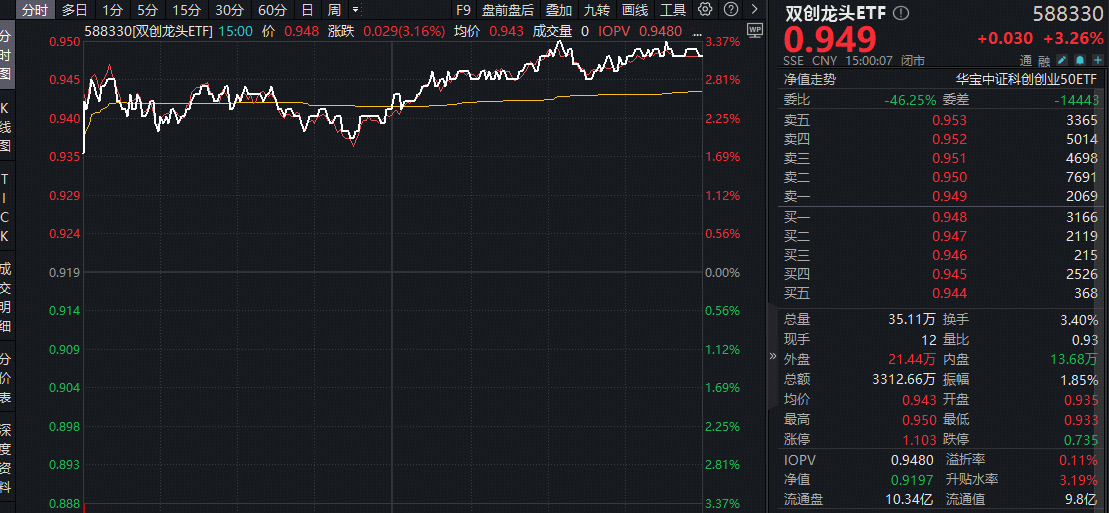1109x513 pixels.
Task: Add stock with plus icon
Action: tap(1097, 60)
